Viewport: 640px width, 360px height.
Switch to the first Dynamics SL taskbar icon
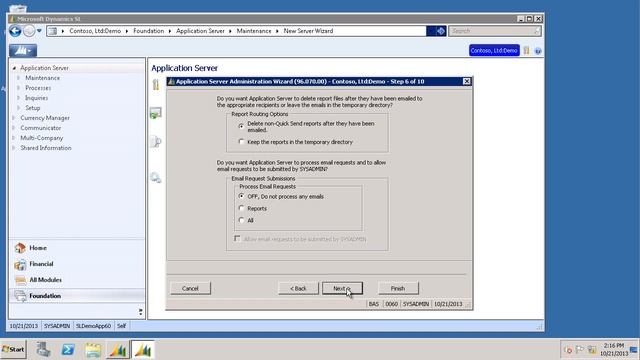pyautogui.click(x=118, y=350)
